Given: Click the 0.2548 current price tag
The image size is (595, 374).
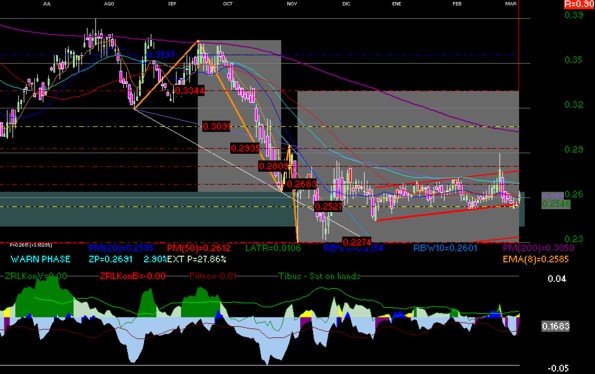Looking at the screenshot, I should 556,204.
